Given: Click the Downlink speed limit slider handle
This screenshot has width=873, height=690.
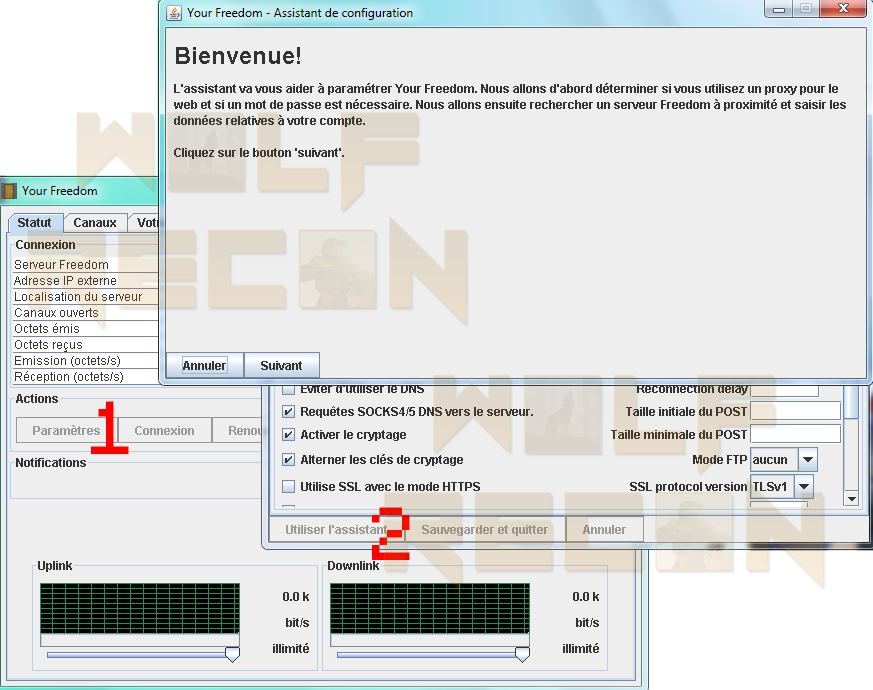Looking at the screenshot, I should click(522, 654).
